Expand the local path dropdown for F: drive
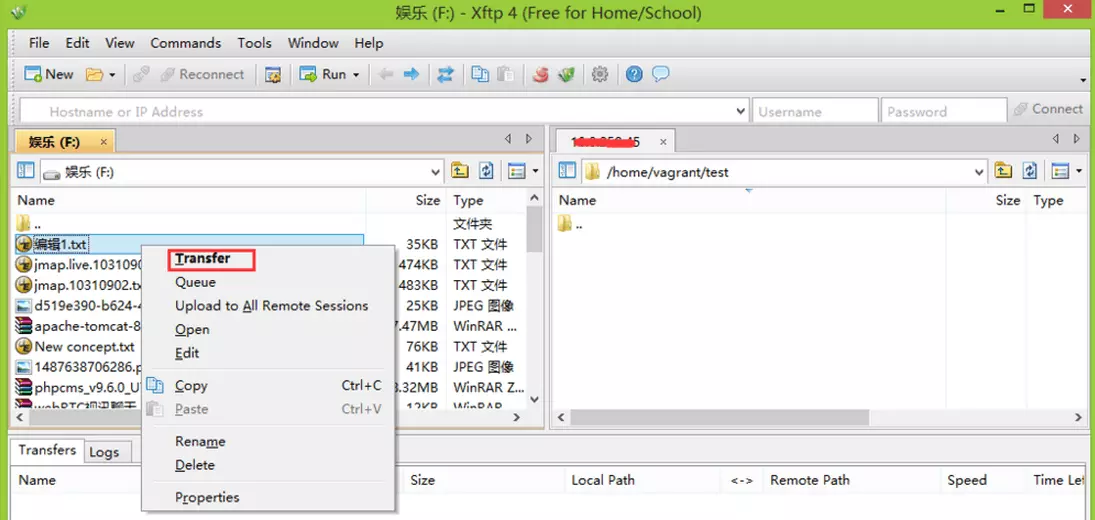Screen dimensions: 1095x520 click(435, 172)
